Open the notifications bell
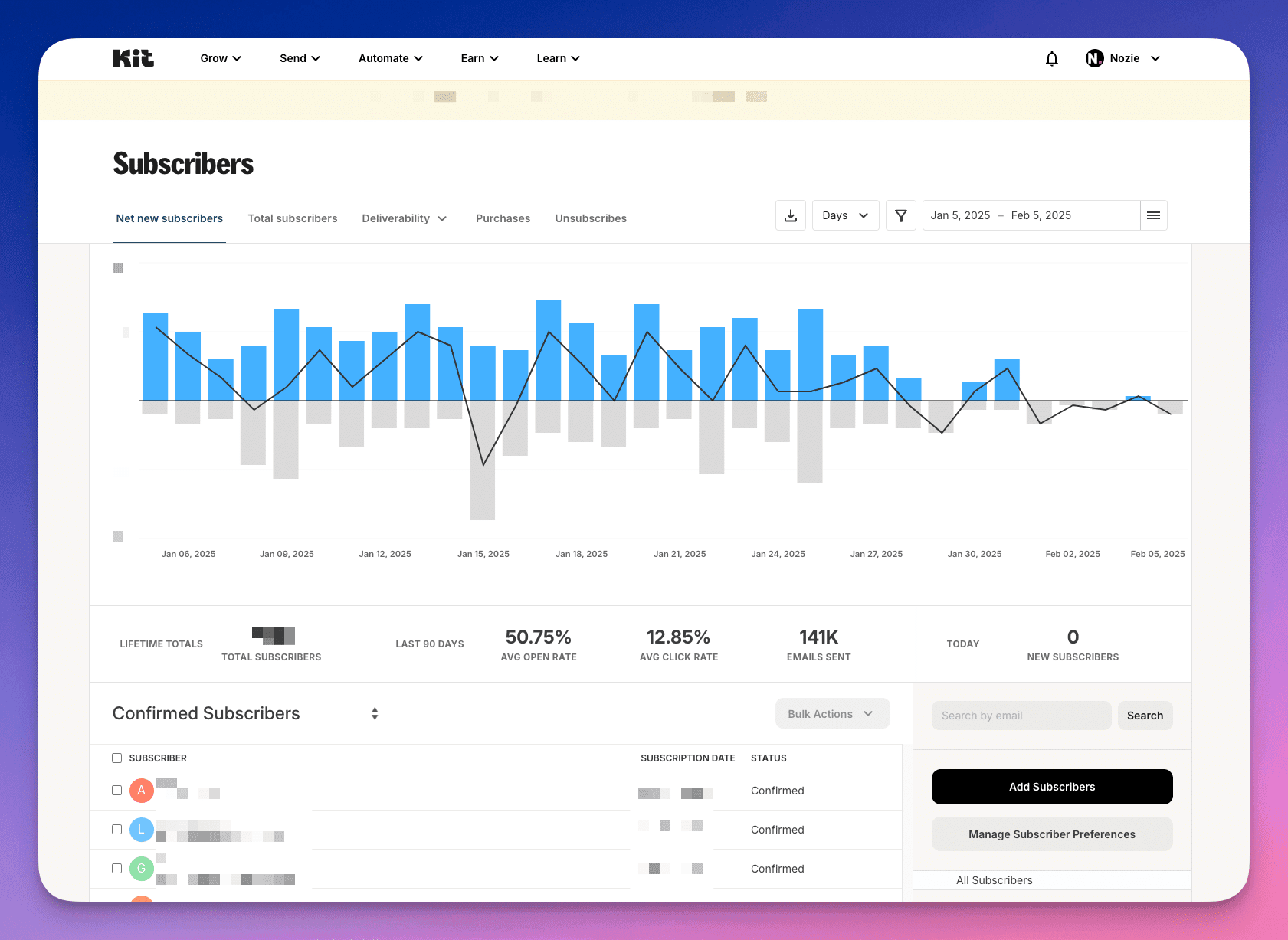Viewport: 1288px width, 940px height. click(1052, 58)
